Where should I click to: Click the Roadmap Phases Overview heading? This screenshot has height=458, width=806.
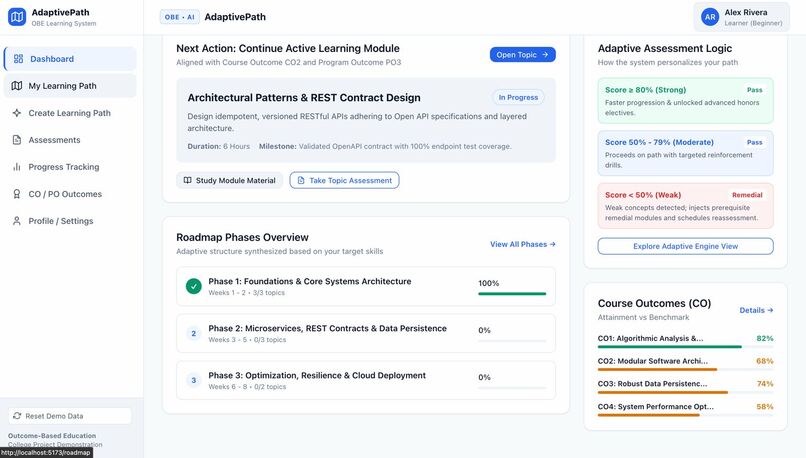pyautogui.click(x=242, y=237)
